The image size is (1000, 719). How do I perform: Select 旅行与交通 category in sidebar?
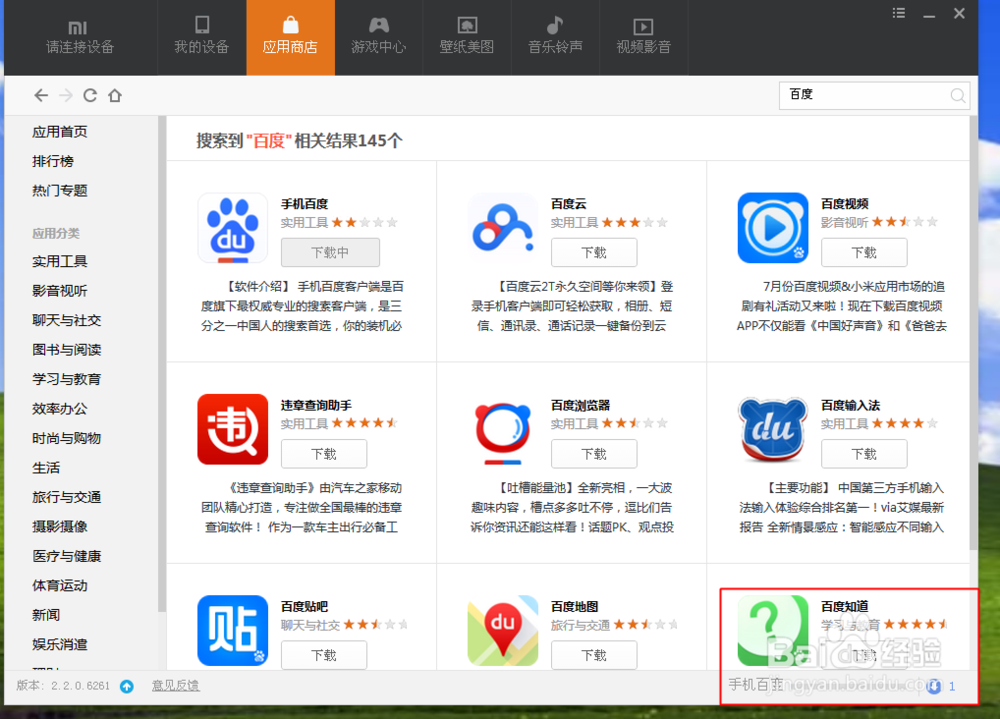(x=67, y=497)
